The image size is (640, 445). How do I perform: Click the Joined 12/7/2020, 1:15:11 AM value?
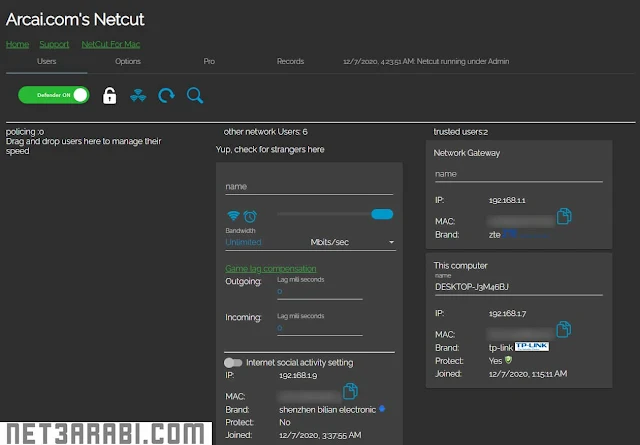tap(528, 374)
